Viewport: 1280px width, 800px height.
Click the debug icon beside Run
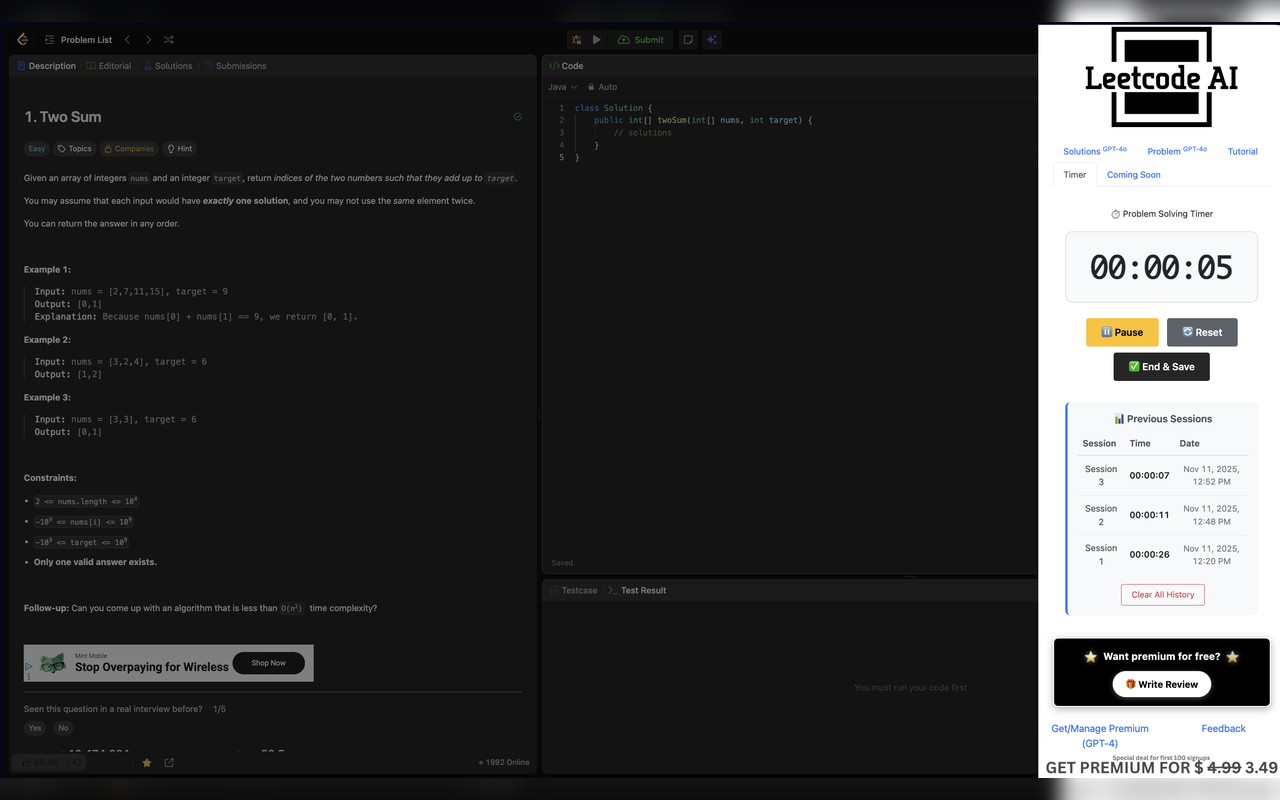click(x=576, y=40)
